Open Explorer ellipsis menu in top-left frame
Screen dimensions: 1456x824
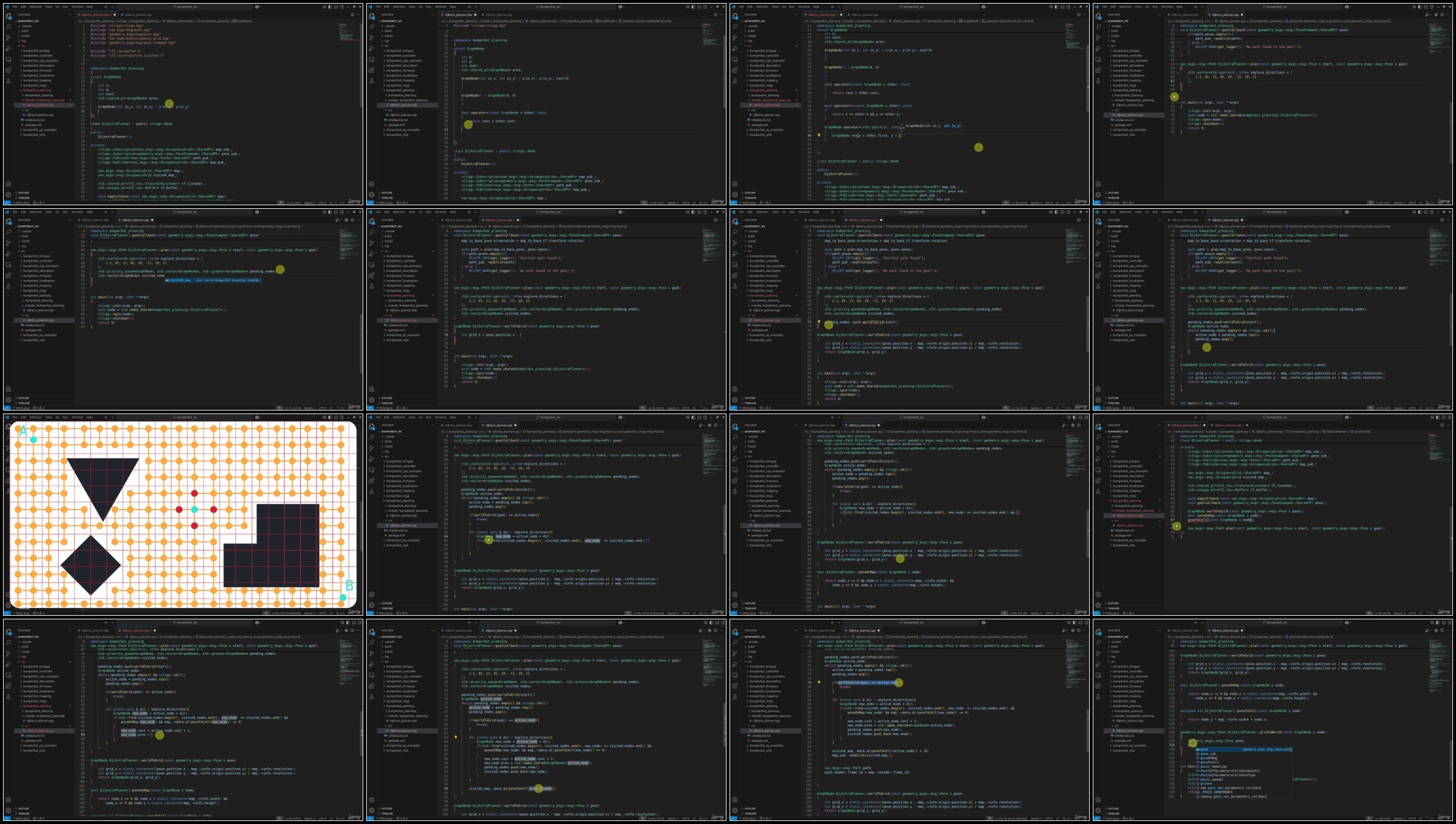coord(70,14)
